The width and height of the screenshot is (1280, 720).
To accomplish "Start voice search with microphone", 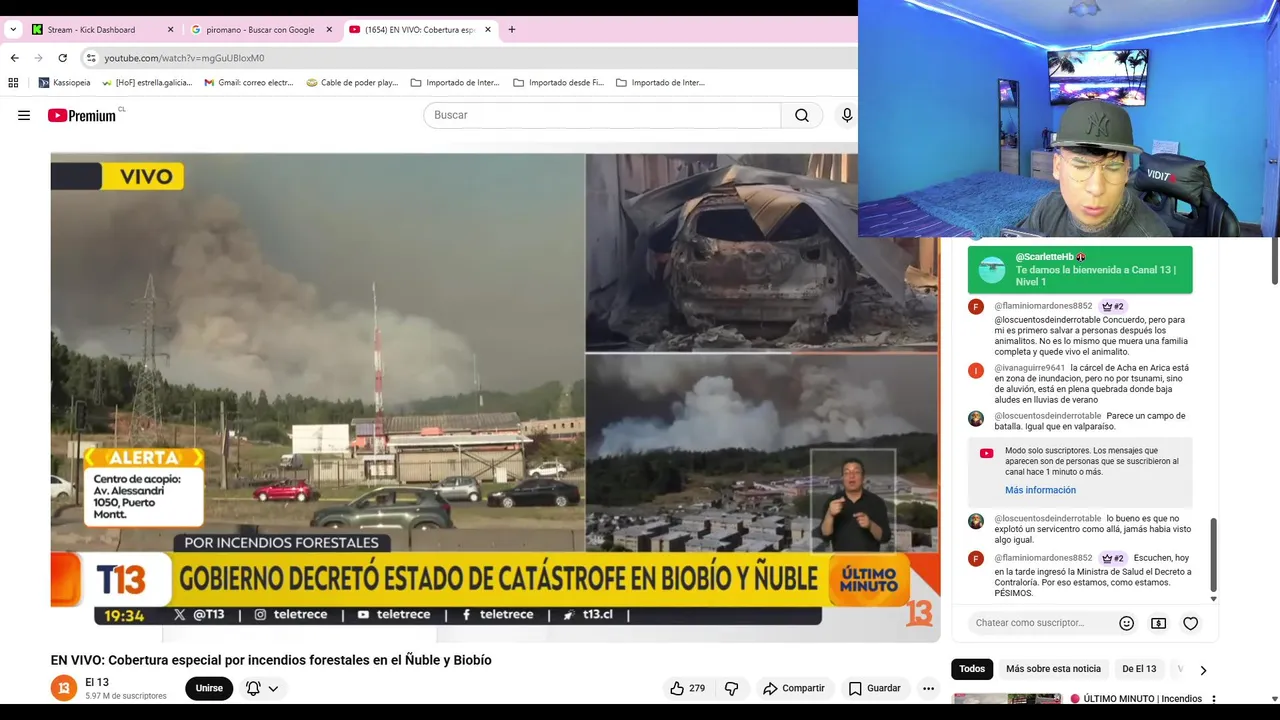I will (x=846, y=115).
